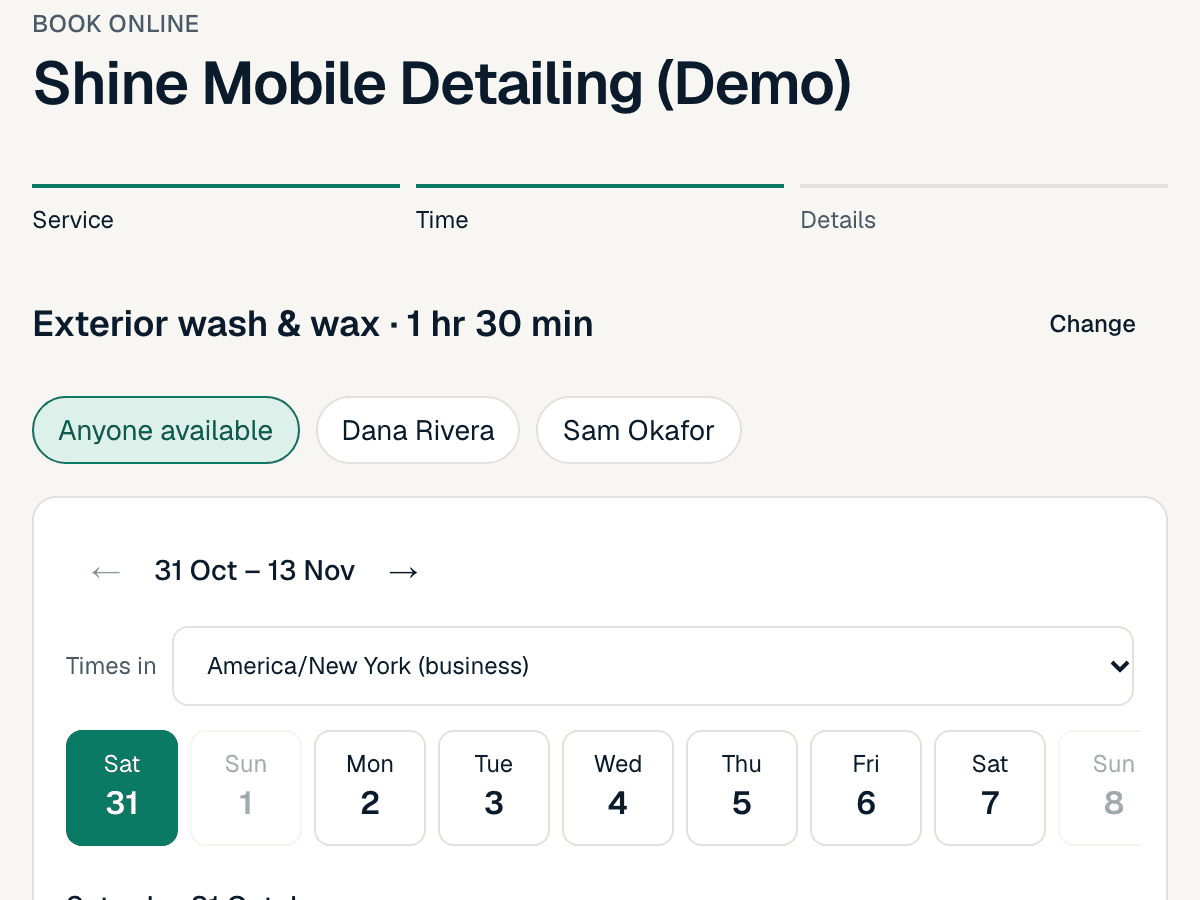The height and width of the screenshot is (900, 1200).
Task: Click the Shine Mobile Detailing (Demo) heading
Action: 442,84
